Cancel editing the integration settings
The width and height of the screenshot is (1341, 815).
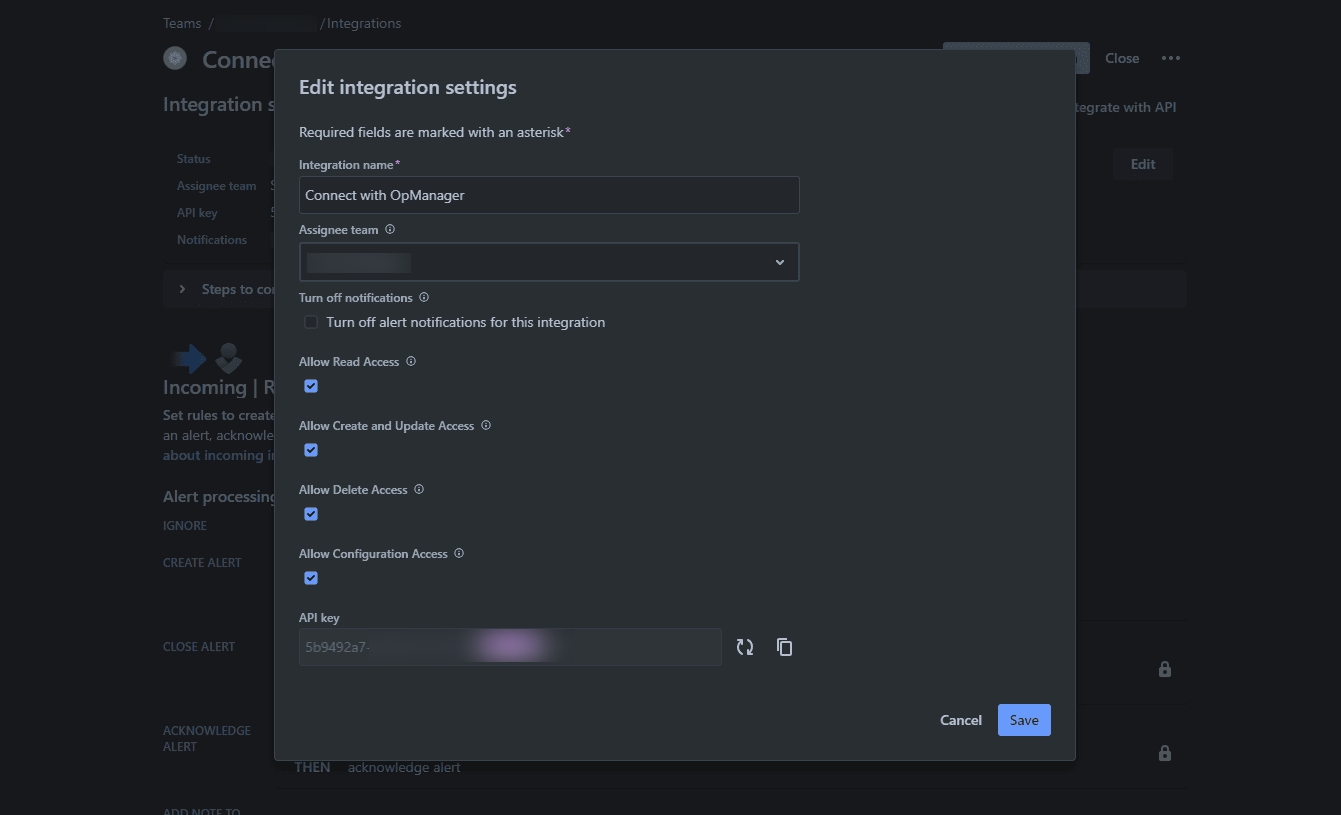click(960, 719)
